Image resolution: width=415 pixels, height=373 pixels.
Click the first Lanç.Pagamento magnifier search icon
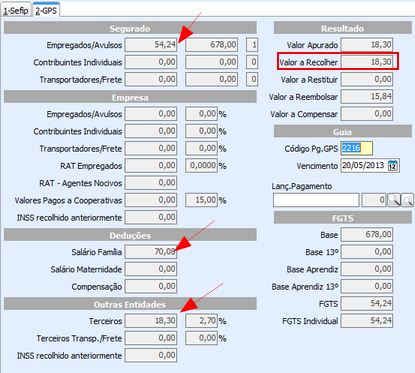[394, 200]
